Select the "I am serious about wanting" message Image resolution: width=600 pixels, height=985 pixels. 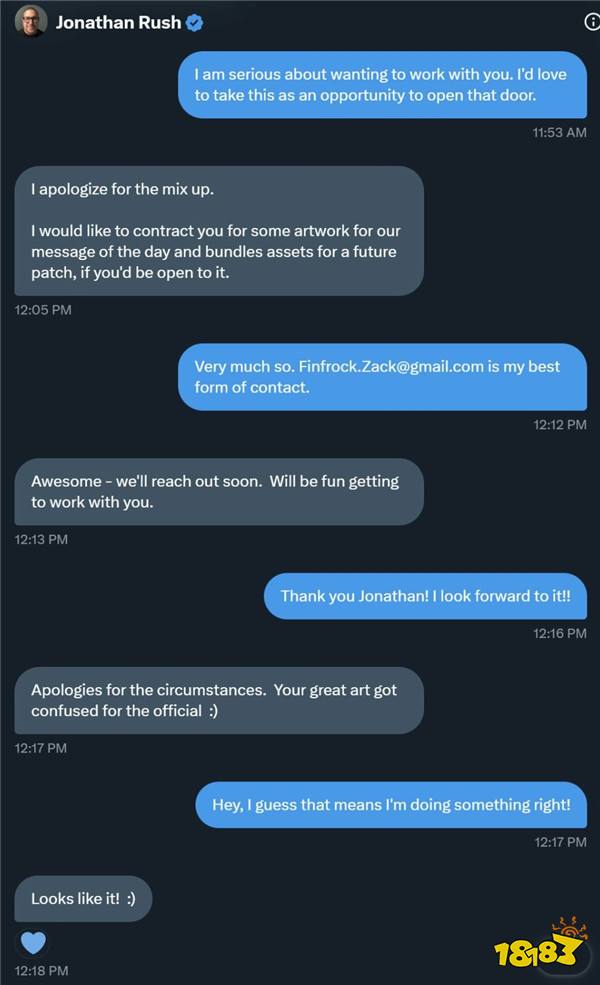tap(382, 84)
